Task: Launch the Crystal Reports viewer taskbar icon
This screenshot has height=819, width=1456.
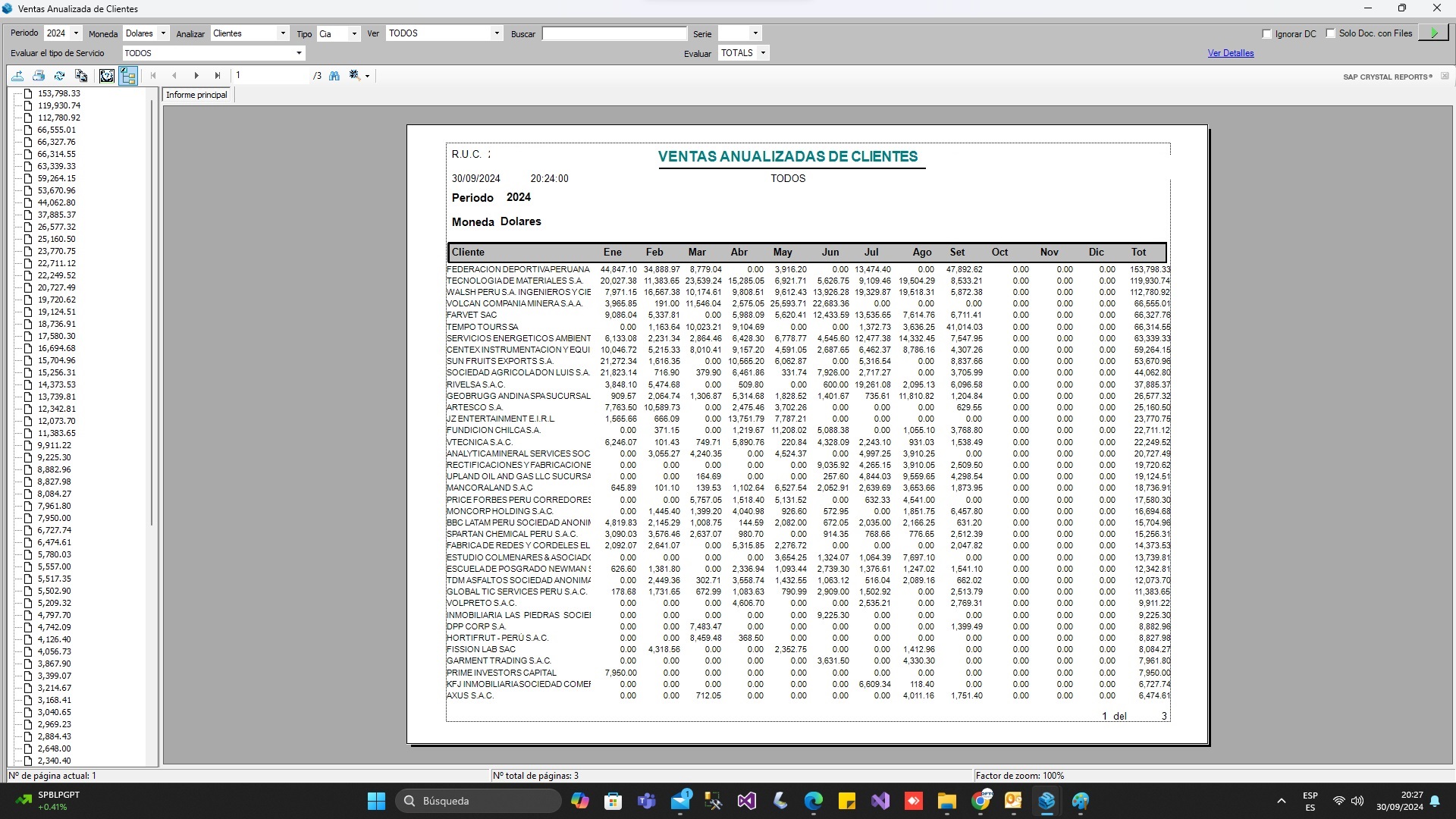Action: [1046, 800]
